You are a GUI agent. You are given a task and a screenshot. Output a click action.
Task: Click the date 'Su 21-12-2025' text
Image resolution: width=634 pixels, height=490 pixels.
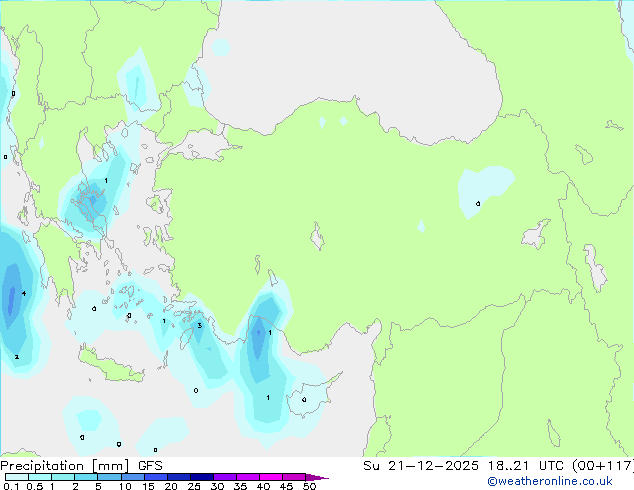pyautogui.click(x=421, y=466)
